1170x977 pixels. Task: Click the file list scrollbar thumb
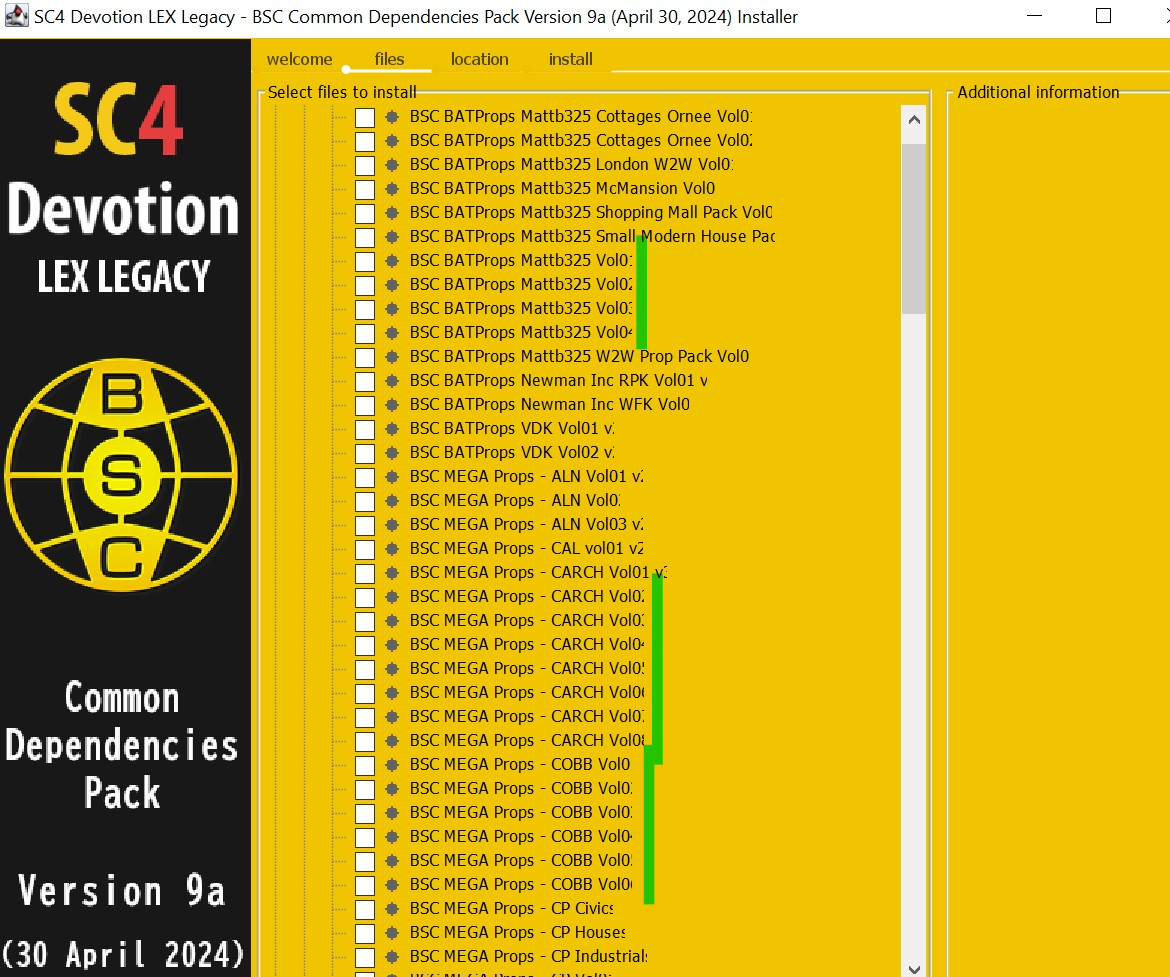914,229
